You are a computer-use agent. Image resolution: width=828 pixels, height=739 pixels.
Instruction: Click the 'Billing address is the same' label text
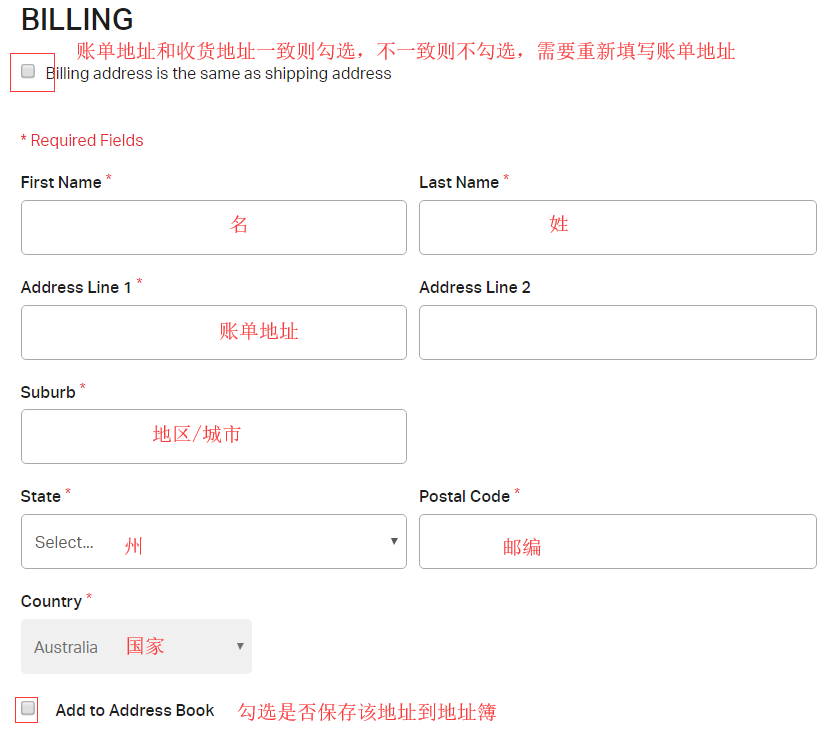coord(220,74)
